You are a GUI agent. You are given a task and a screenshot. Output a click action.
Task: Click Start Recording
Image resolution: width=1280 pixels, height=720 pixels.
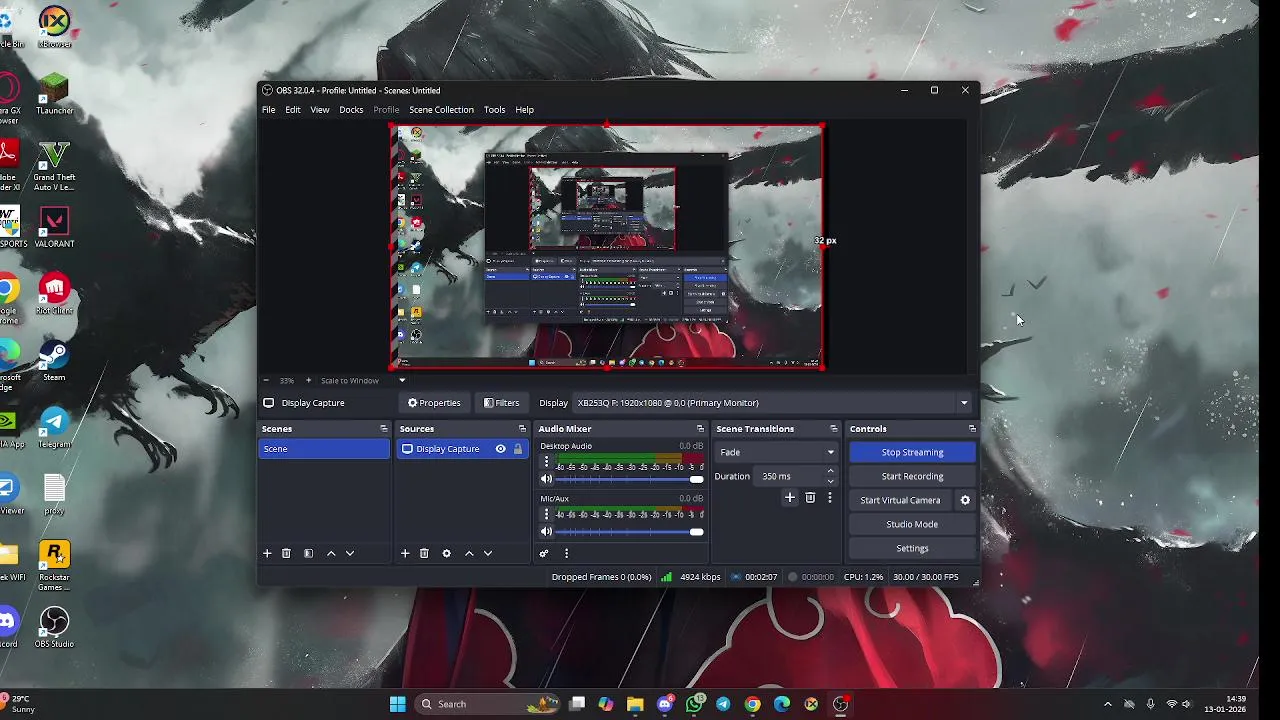pyautogui.click(x=912, y=476)
